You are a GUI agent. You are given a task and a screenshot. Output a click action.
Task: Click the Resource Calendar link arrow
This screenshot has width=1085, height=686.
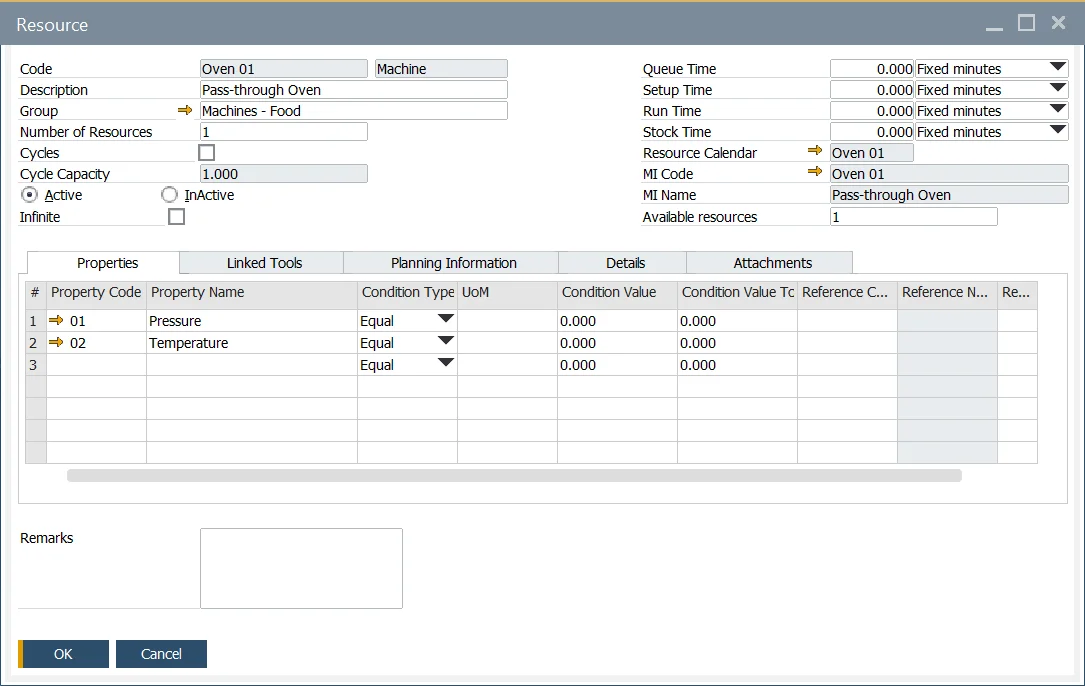tap(815, 152)
